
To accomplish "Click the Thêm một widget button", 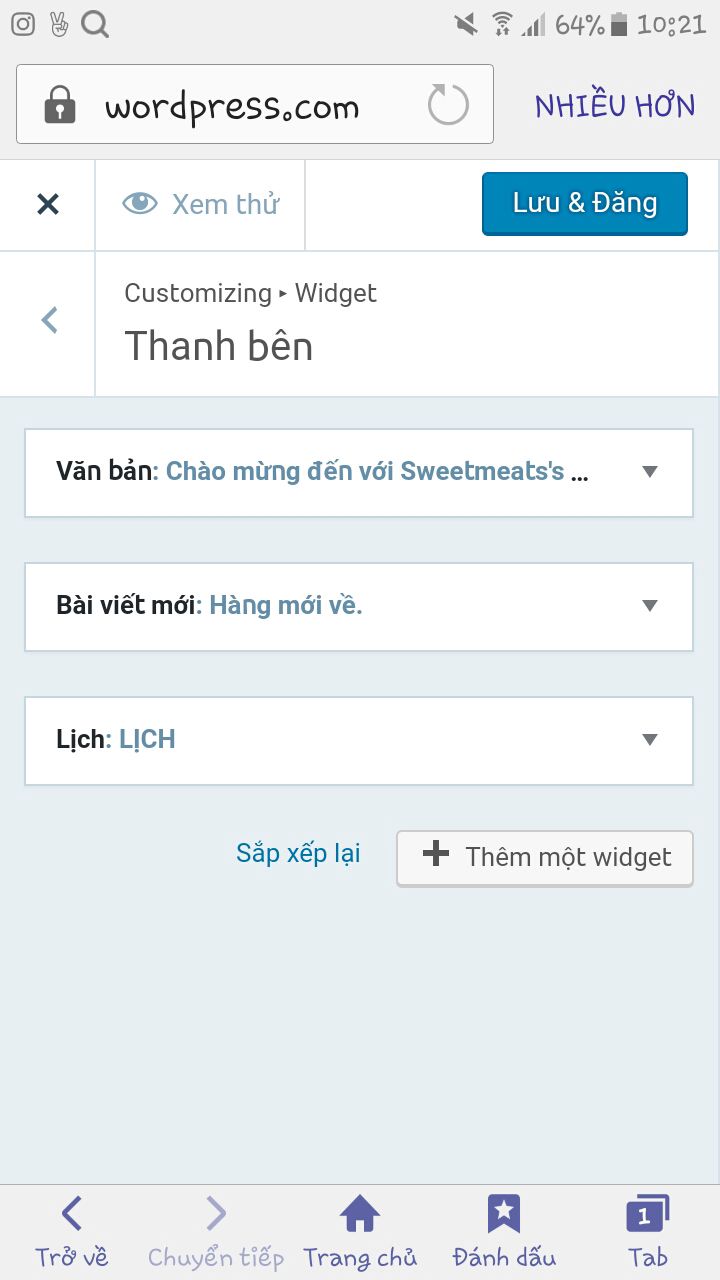I will point(545,858).
